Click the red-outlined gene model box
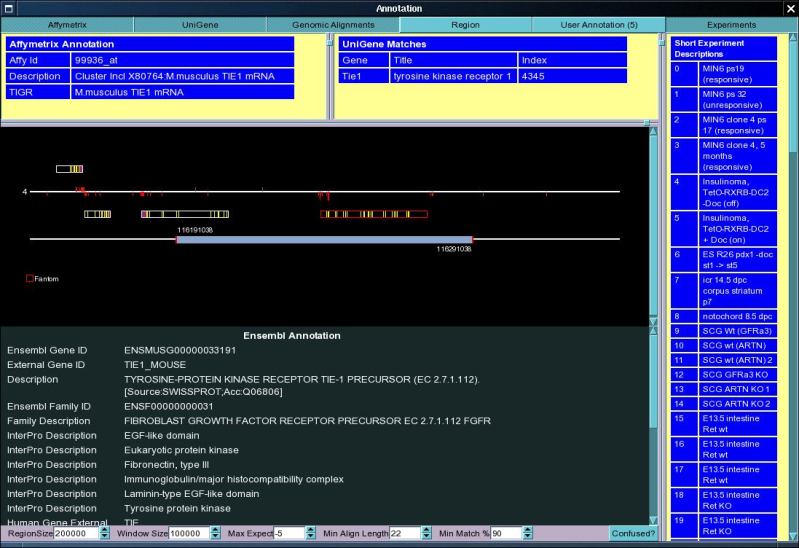Screen dimensions: 799x548 [373, 214]
